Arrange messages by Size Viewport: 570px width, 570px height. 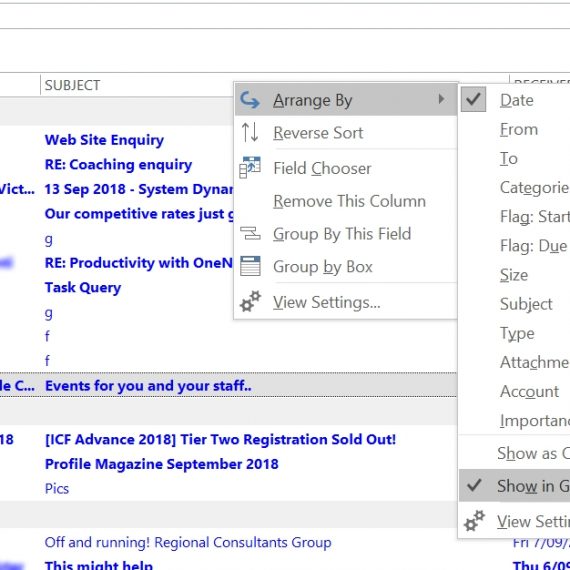(514, 274)
